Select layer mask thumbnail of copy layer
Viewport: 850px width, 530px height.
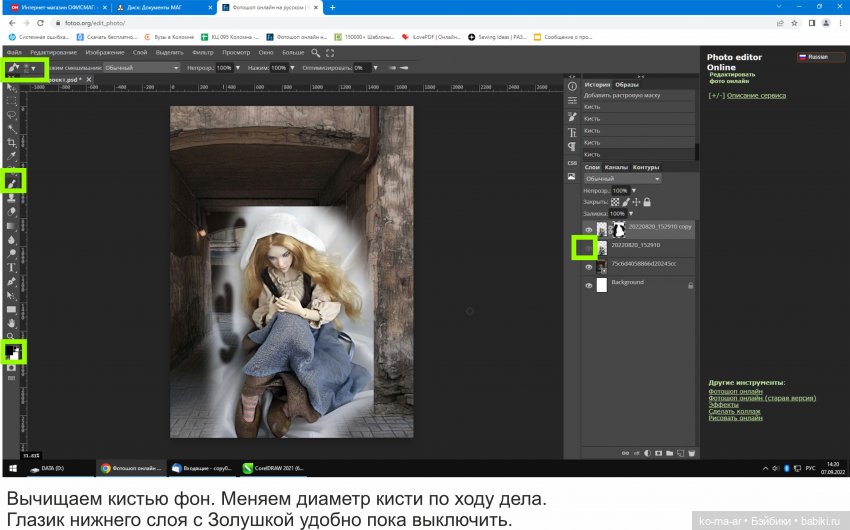click(x=618, y=230)
